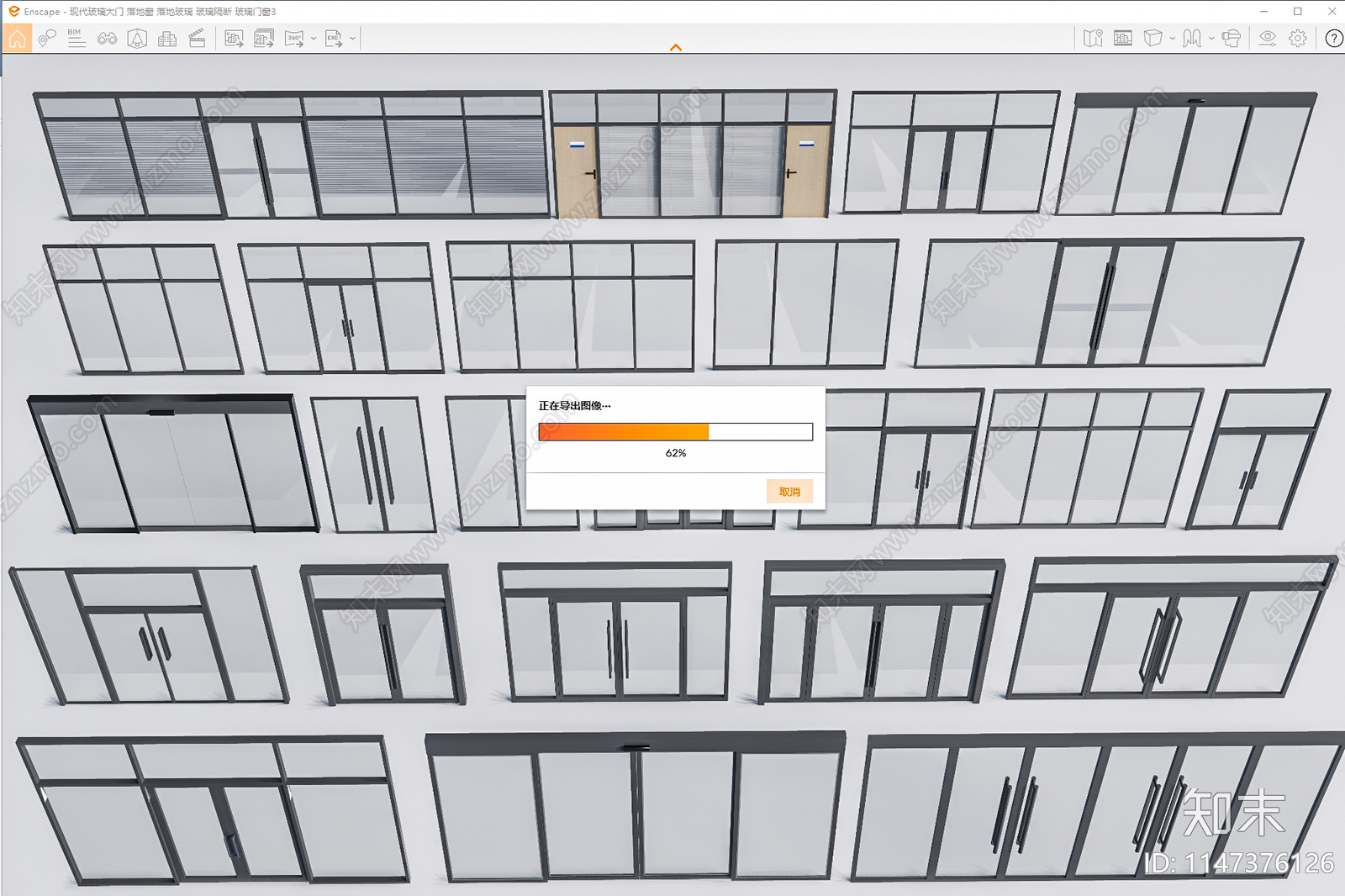1345x896 pixels.
Task: Open the asset library buildings icon
Action: (167, 39)
